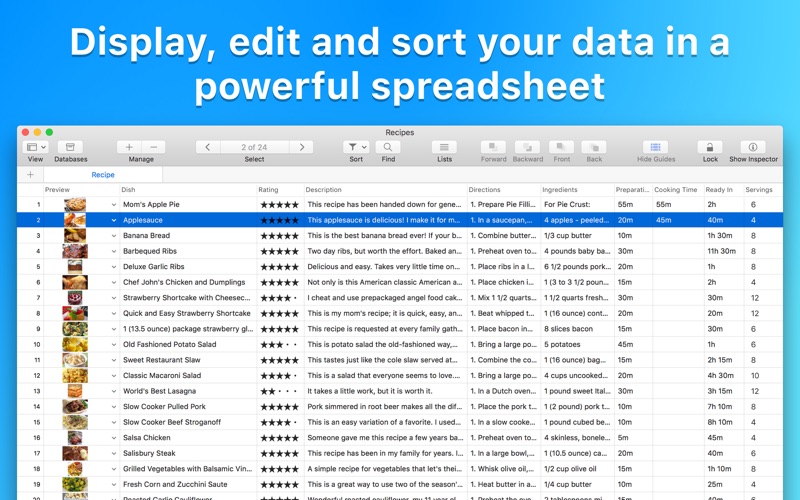Click the Backward arrange icon
Image resolution: width=800 pixels, height=500 pixels.
528,147
